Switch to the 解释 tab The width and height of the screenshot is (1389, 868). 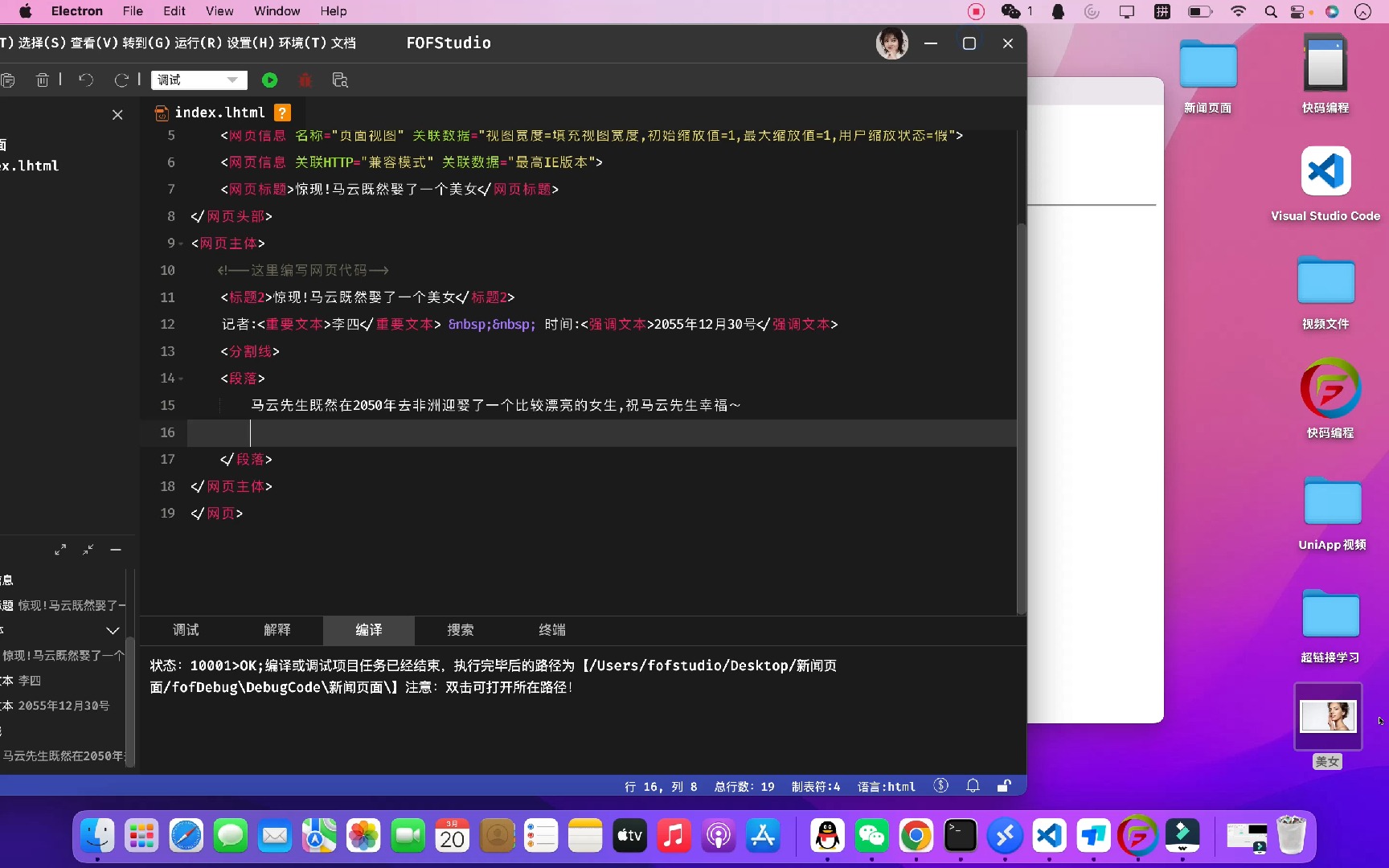277,630
